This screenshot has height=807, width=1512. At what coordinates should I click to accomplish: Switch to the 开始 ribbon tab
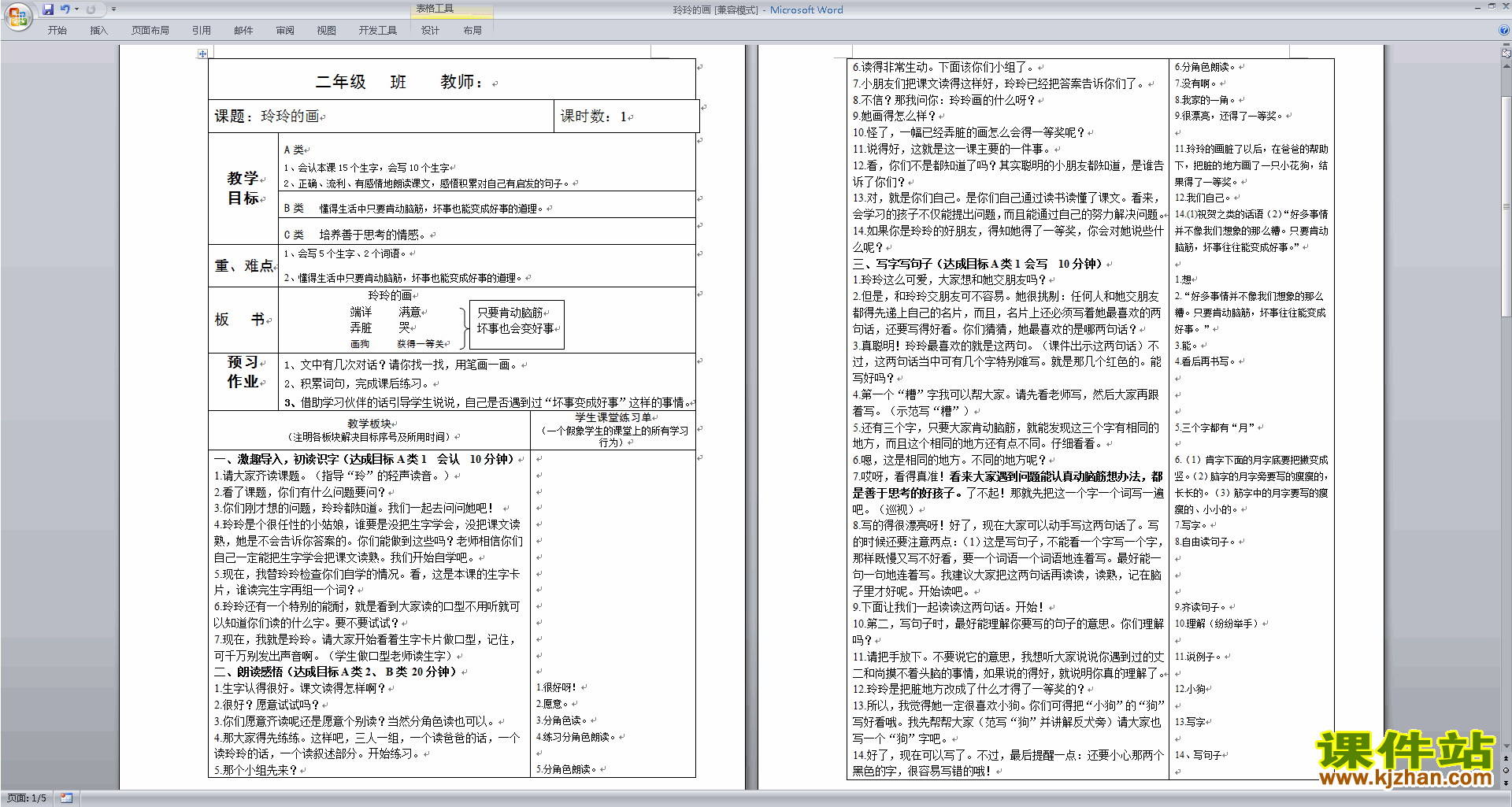pos(57,31)
